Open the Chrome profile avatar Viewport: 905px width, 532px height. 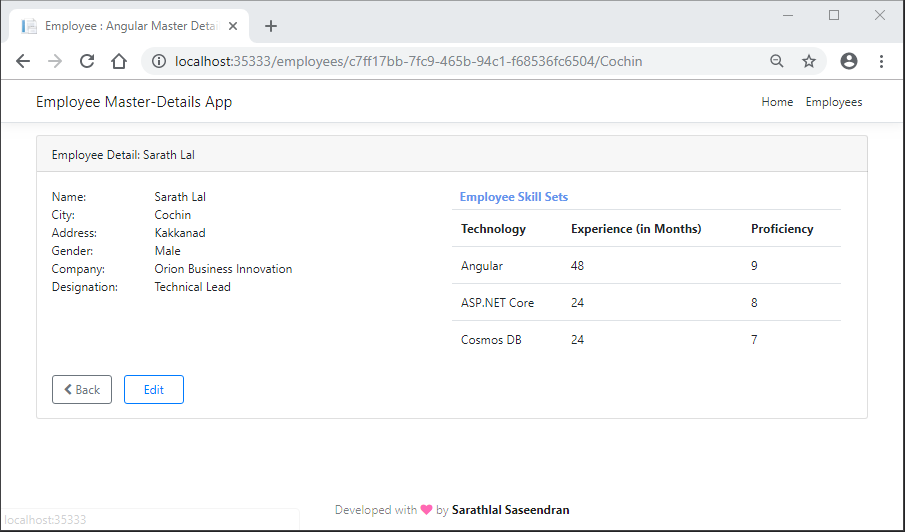(x=849, y=61)
